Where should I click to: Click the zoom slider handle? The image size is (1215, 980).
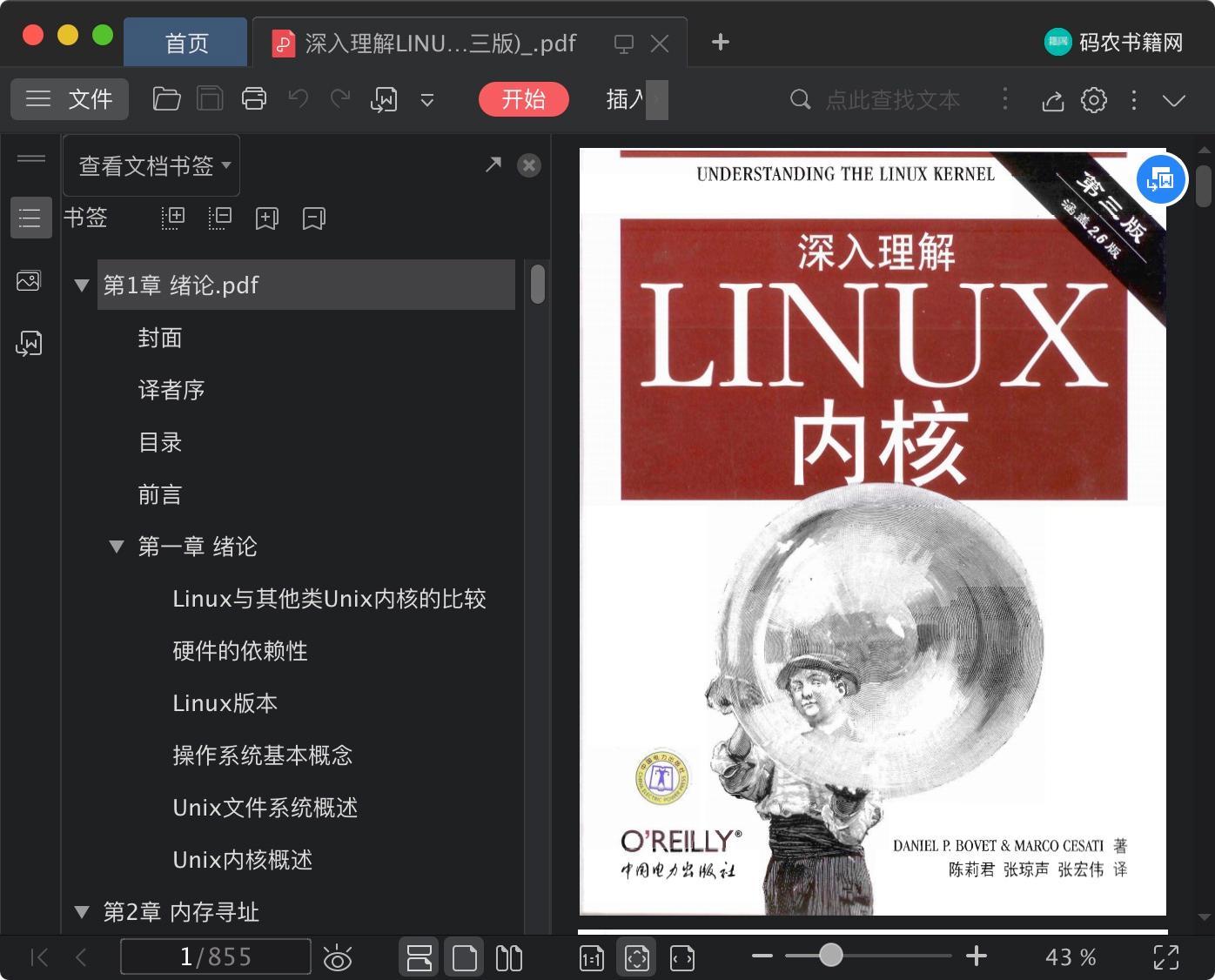[831, 955]
